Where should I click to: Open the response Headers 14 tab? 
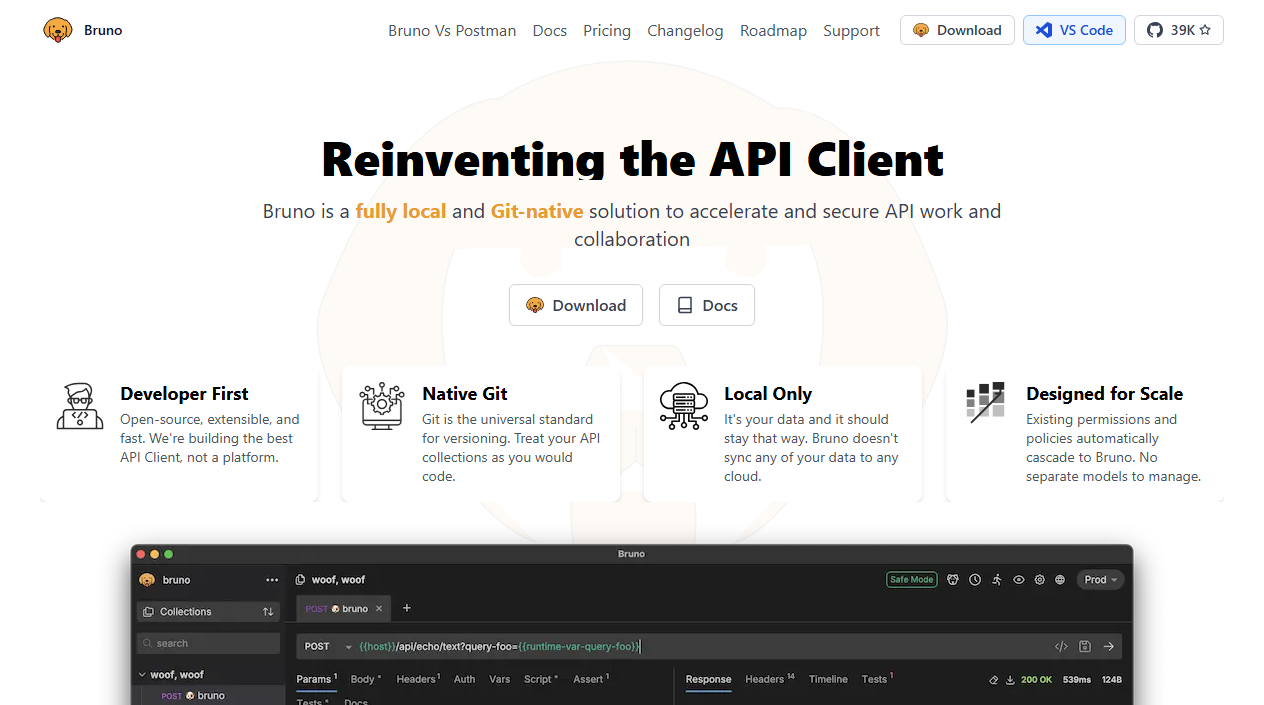769,680
